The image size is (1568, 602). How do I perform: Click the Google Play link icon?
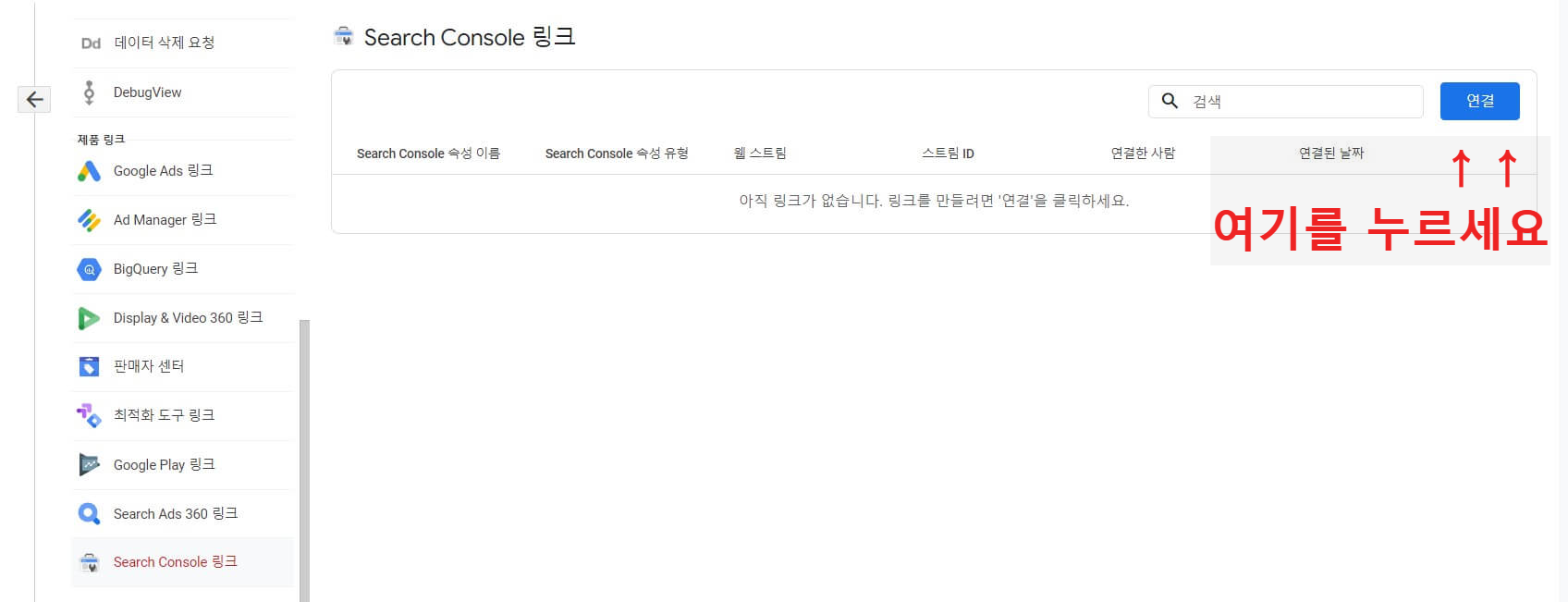pos(90,464)
